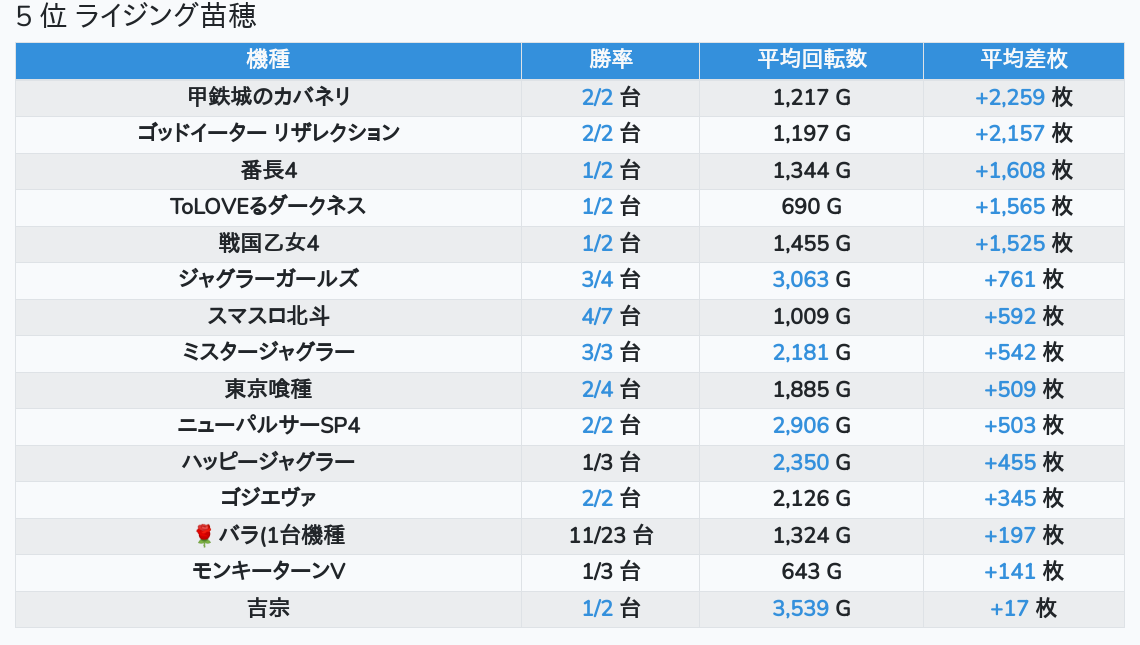Click the 戦国乙女4 machine name
The image size is (1140, 645).
point(268,243)
